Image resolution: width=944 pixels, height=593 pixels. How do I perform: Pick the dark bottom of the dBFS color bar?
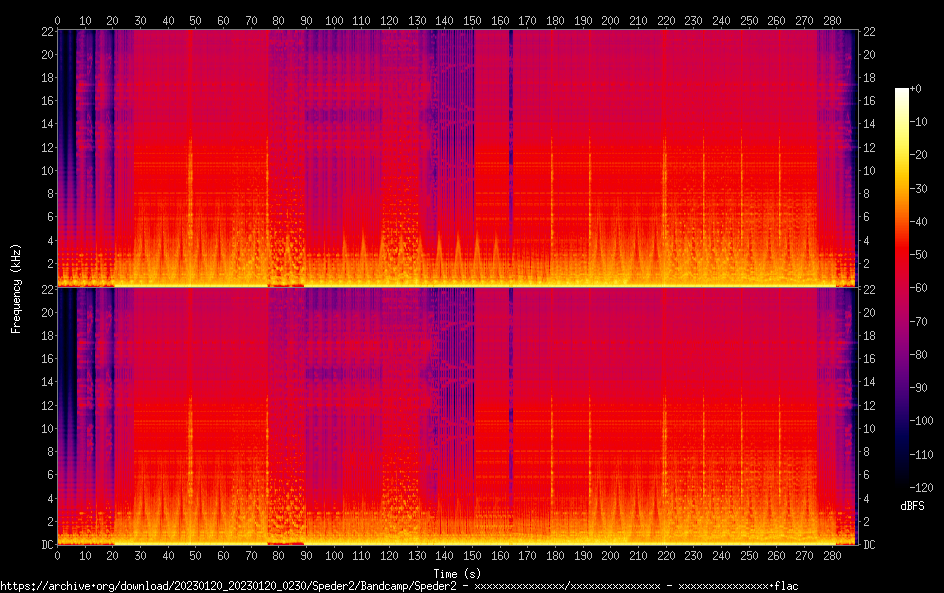tap(902, 484)
